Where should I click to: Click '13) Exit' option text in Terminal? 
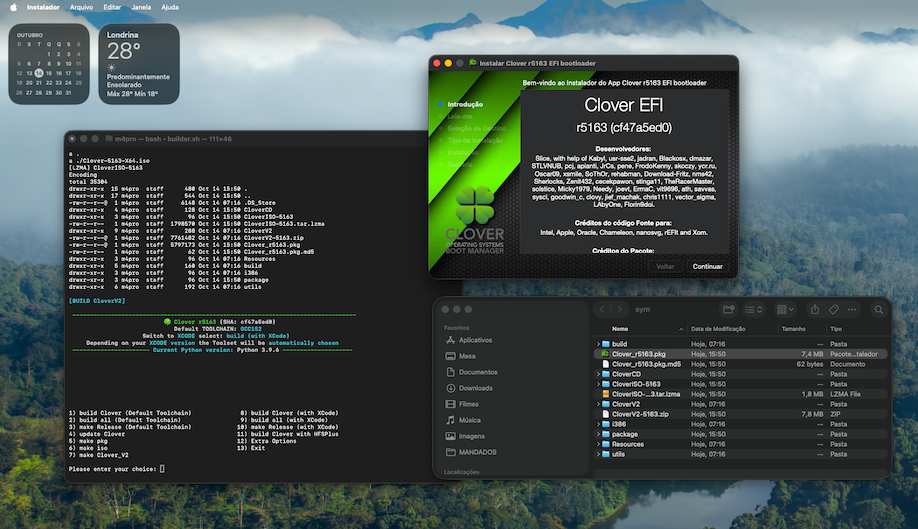[x=251, y=448]
